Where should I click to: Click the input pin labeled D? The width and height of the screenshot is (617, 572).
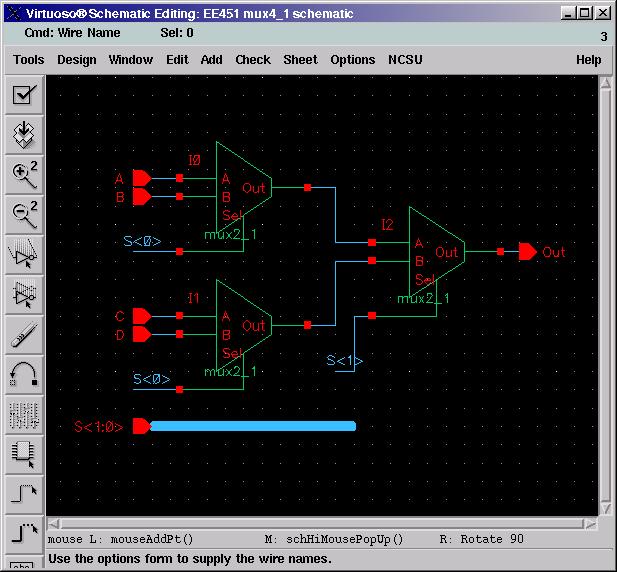pyautogui.click(x=142, y=334)
